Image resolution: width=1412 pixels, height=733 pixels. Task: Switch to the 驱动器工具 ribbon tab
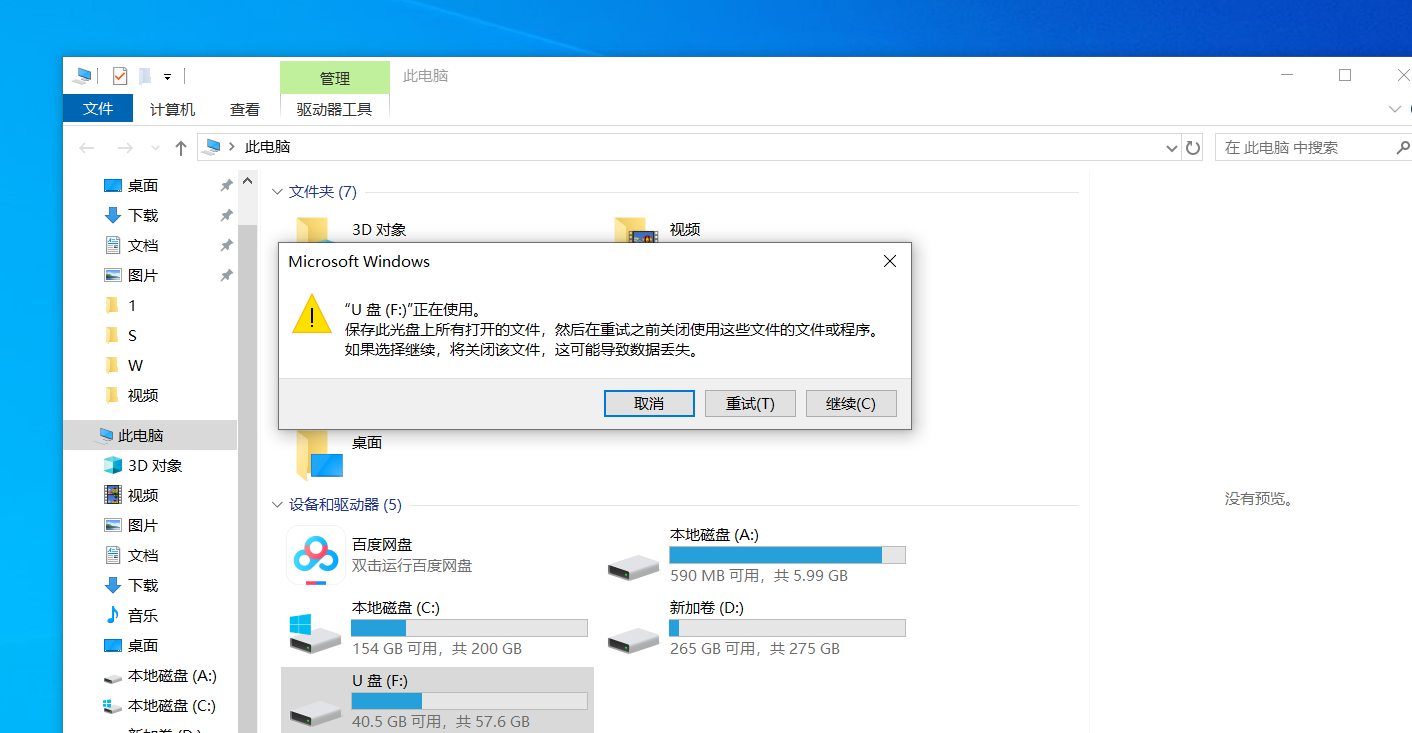(335, 110)
